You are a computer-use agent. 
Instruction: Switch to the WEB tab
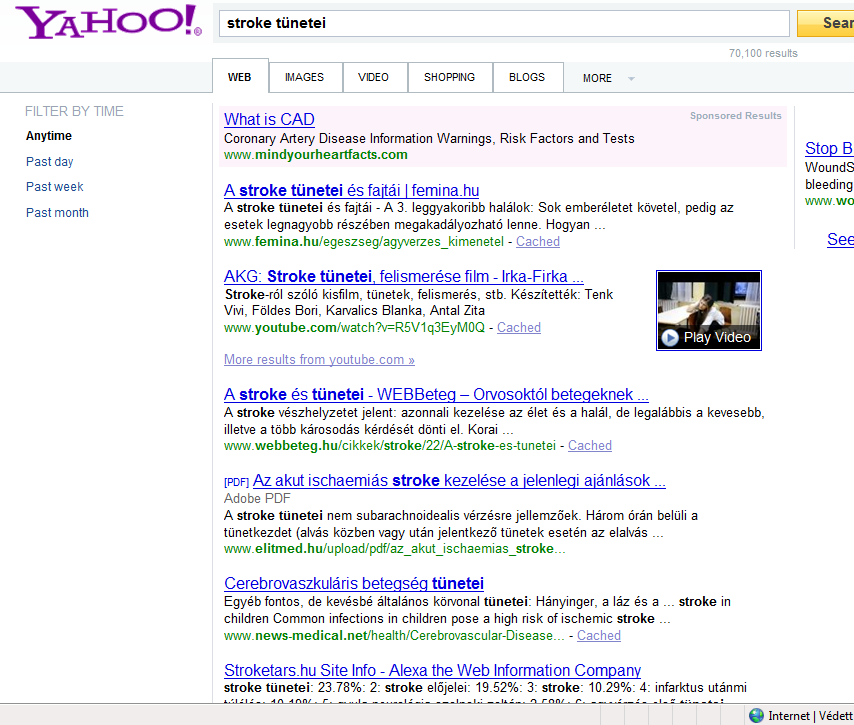[240, 77]
